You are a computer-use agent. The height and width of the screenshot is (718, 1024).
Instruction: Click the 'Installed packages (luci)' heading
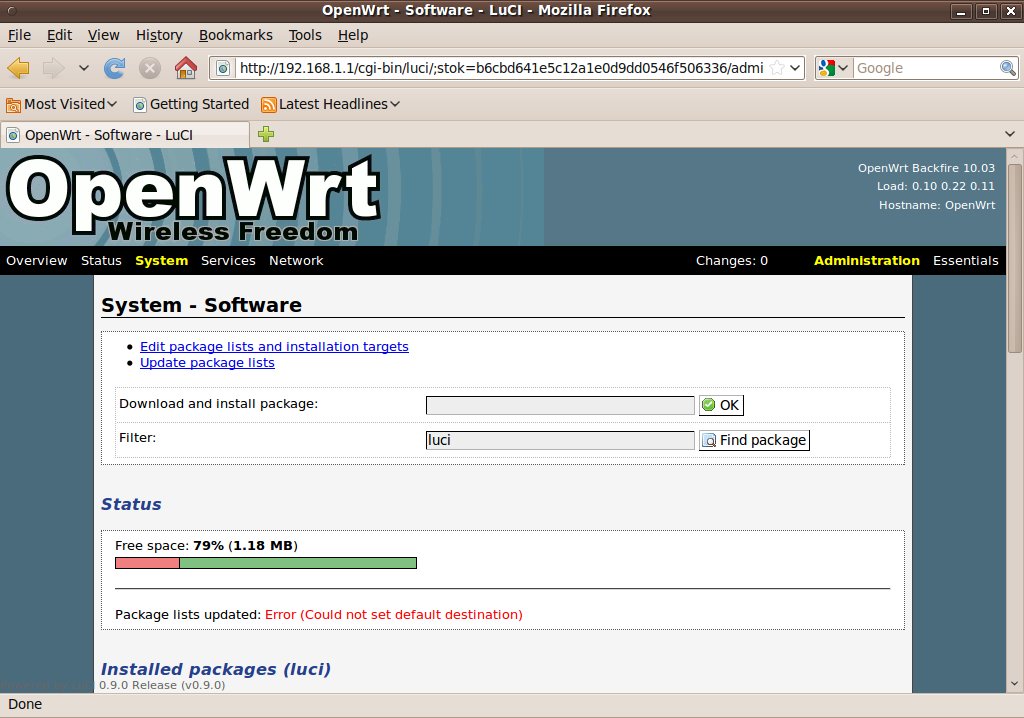216,669
